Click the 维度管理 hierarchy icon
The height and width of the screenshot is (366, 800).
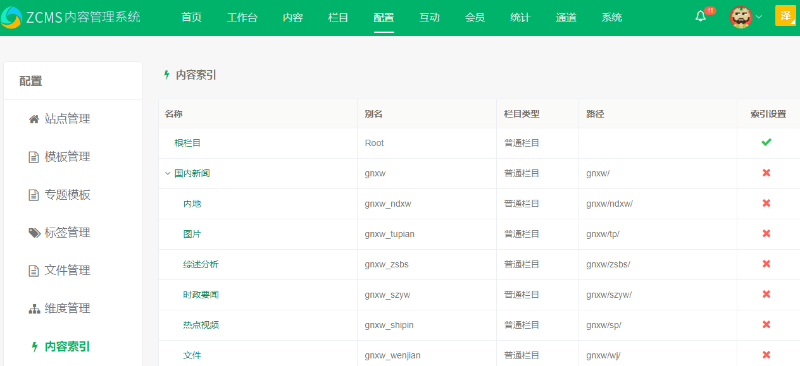34,309
